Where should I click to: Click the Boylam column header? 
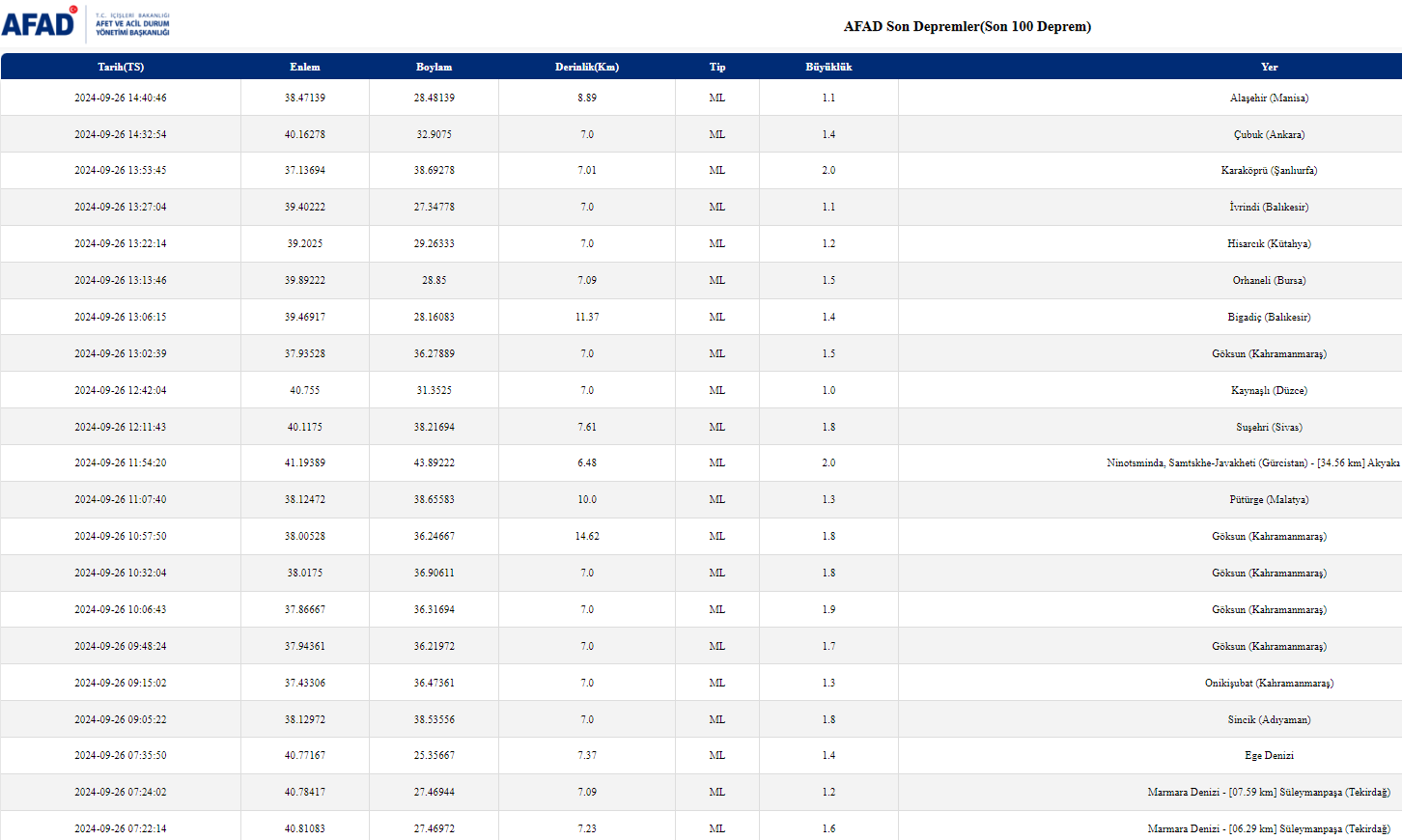click(x=435, y=67)
